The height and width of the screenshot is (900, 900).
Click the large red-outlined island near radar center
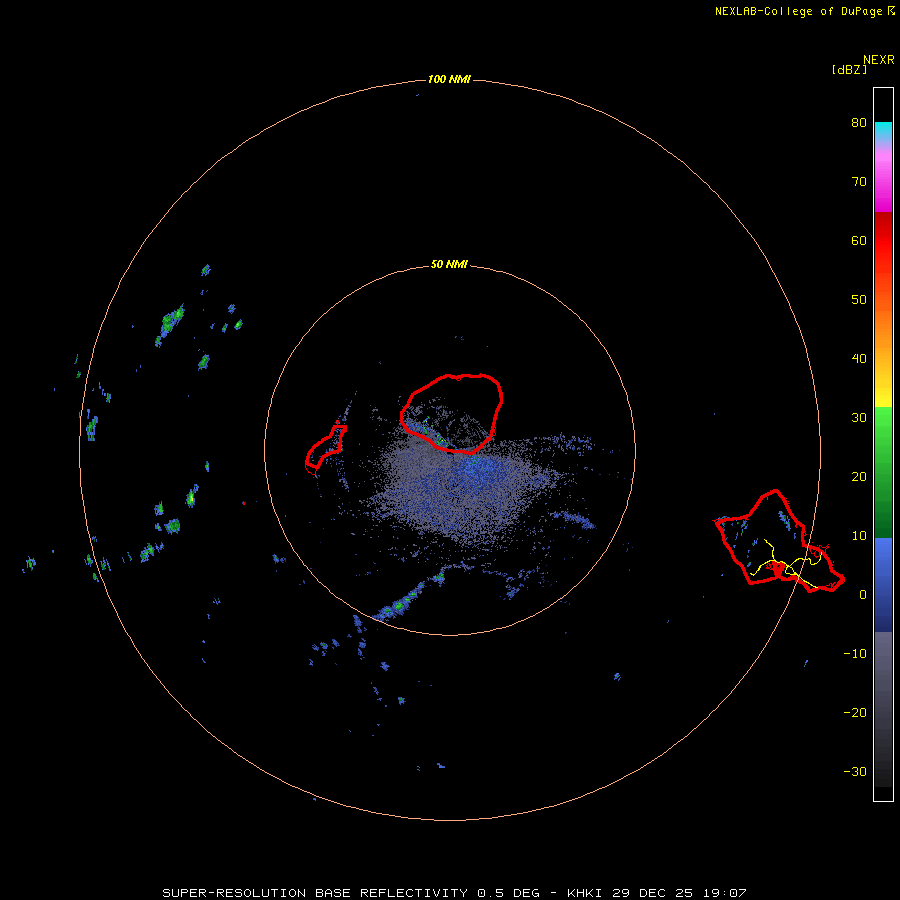click(452, 413)
